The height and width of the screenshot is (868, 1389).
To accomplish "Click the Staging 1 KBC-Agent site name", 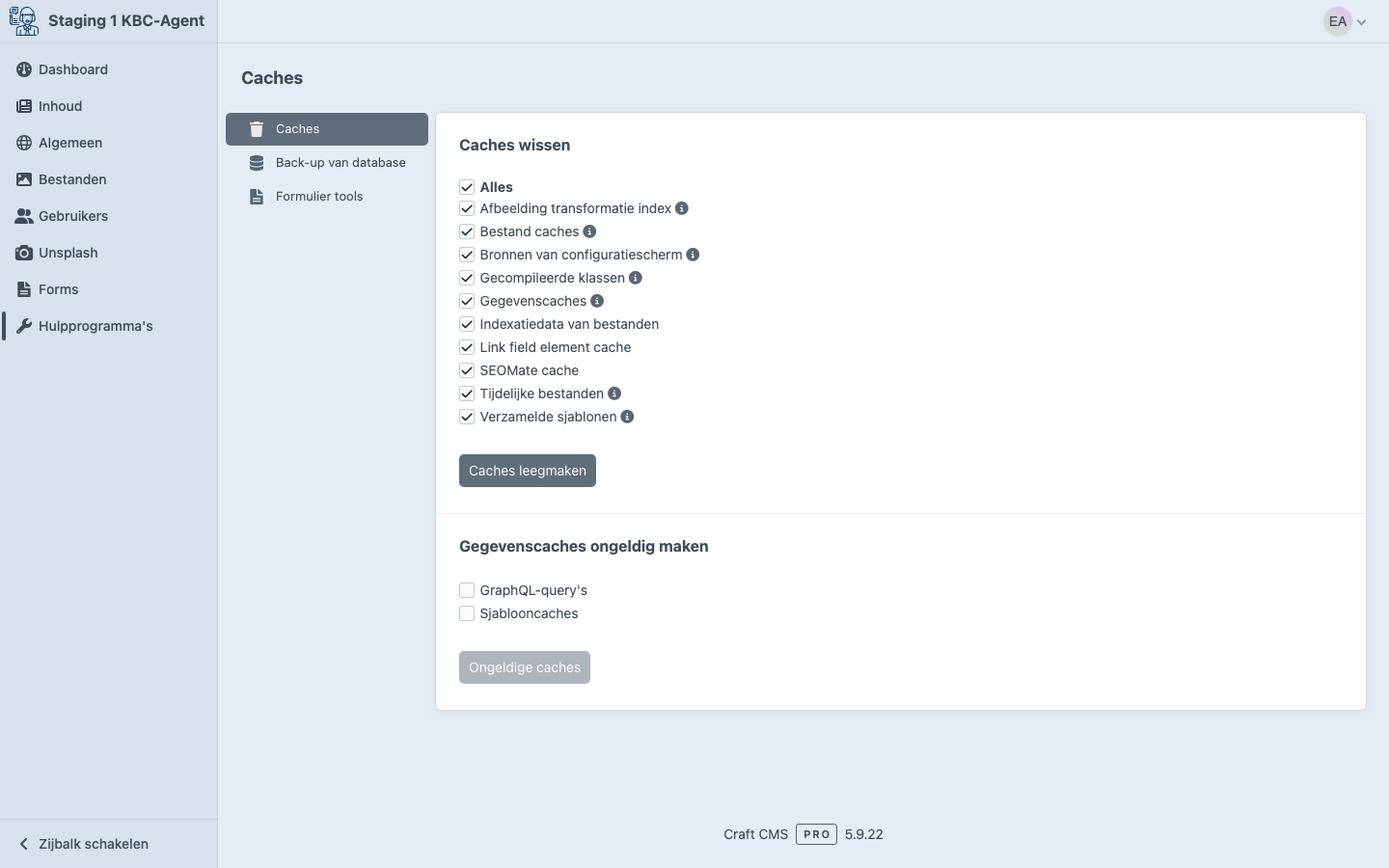I will pos(126,21).
